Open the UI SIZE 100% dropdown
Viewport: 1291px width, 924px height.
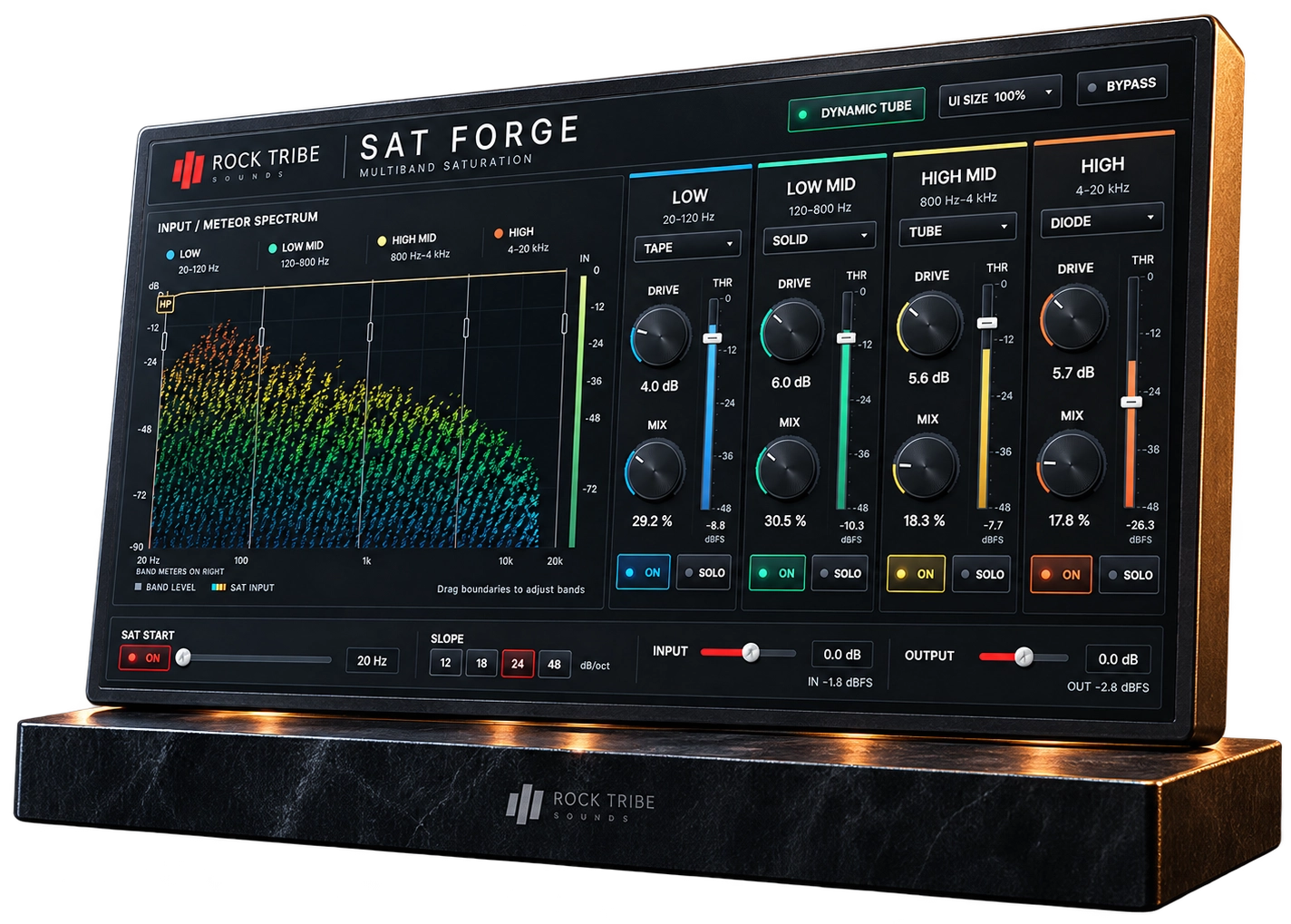click(1000, 97)
